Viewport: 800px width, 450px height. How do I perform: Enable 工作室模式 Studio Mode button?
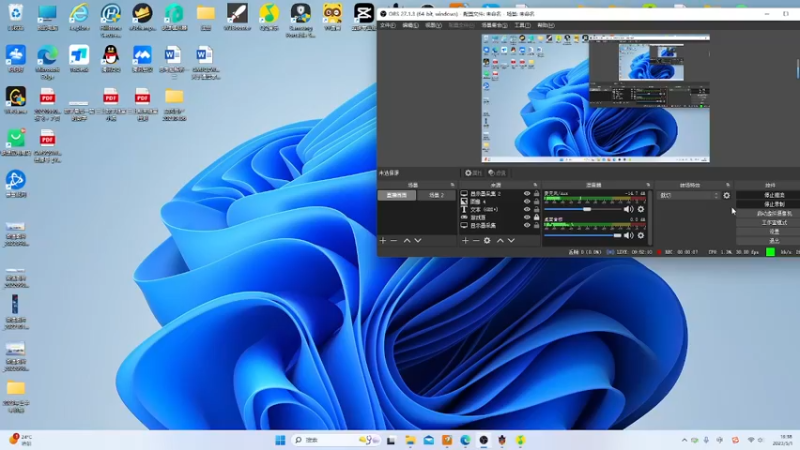tap(774, 222)
